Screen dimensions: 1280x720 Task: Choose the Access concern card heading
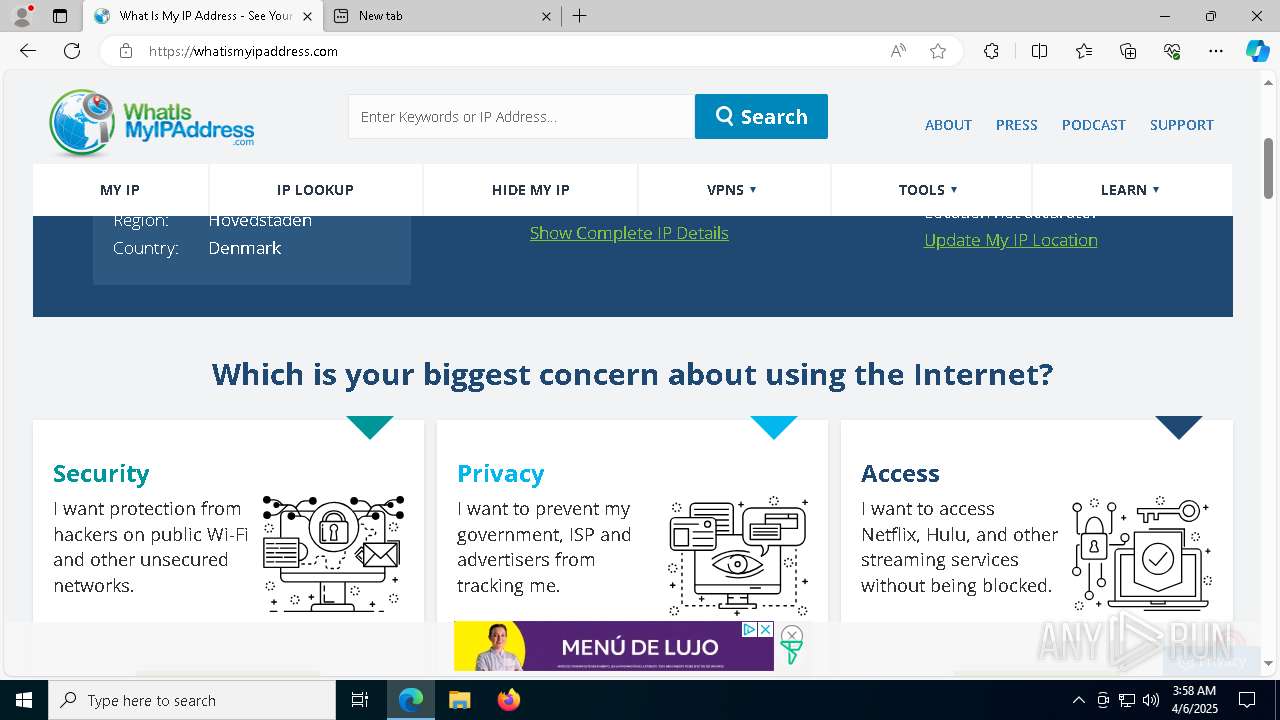point(900,473)
